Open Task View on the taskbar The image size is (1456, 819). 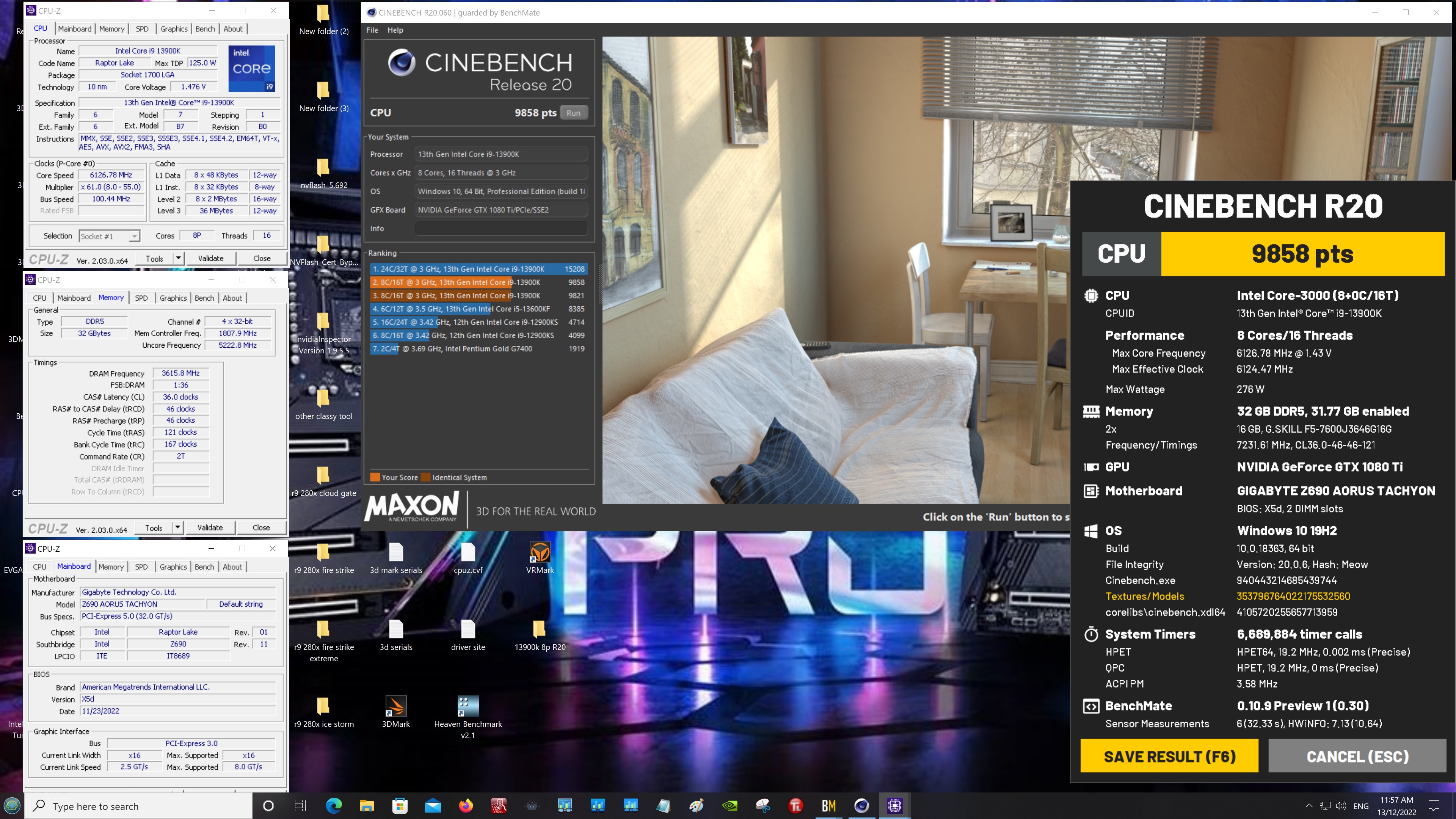tap(300, 805)
